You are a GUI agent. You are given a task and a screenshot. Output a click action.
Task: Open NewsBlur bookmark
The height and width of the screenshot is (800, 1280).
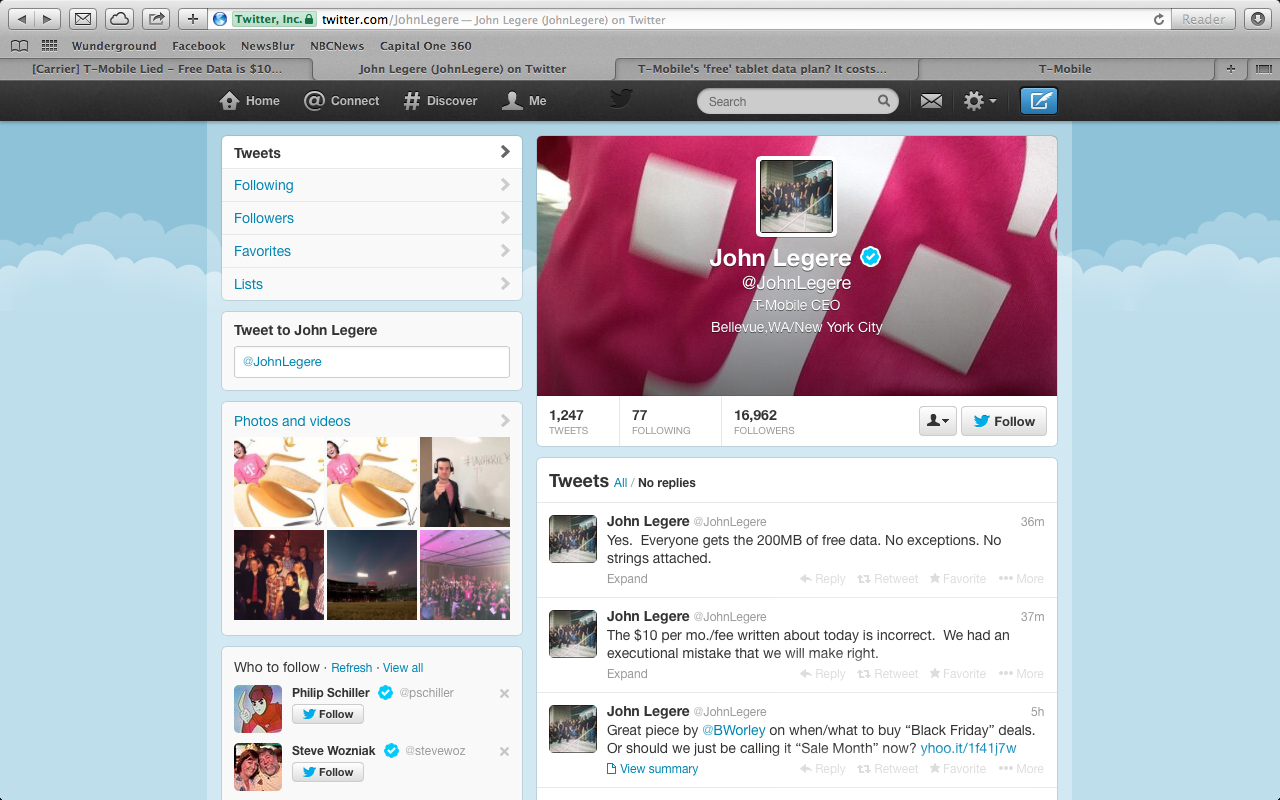pyautogui.click(x=268, y=46)
